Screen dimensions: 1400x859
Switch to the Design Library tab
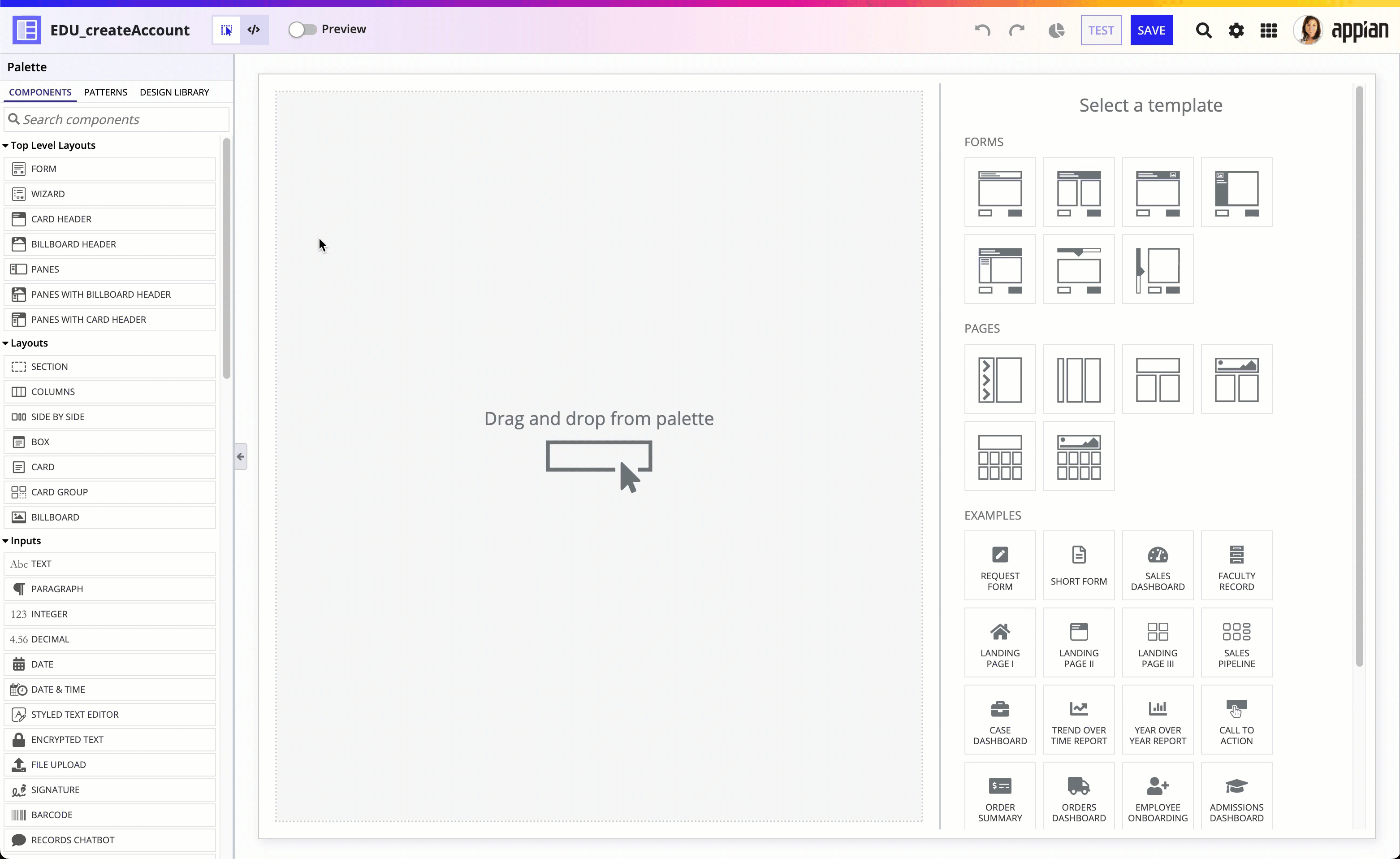[174, 92]
